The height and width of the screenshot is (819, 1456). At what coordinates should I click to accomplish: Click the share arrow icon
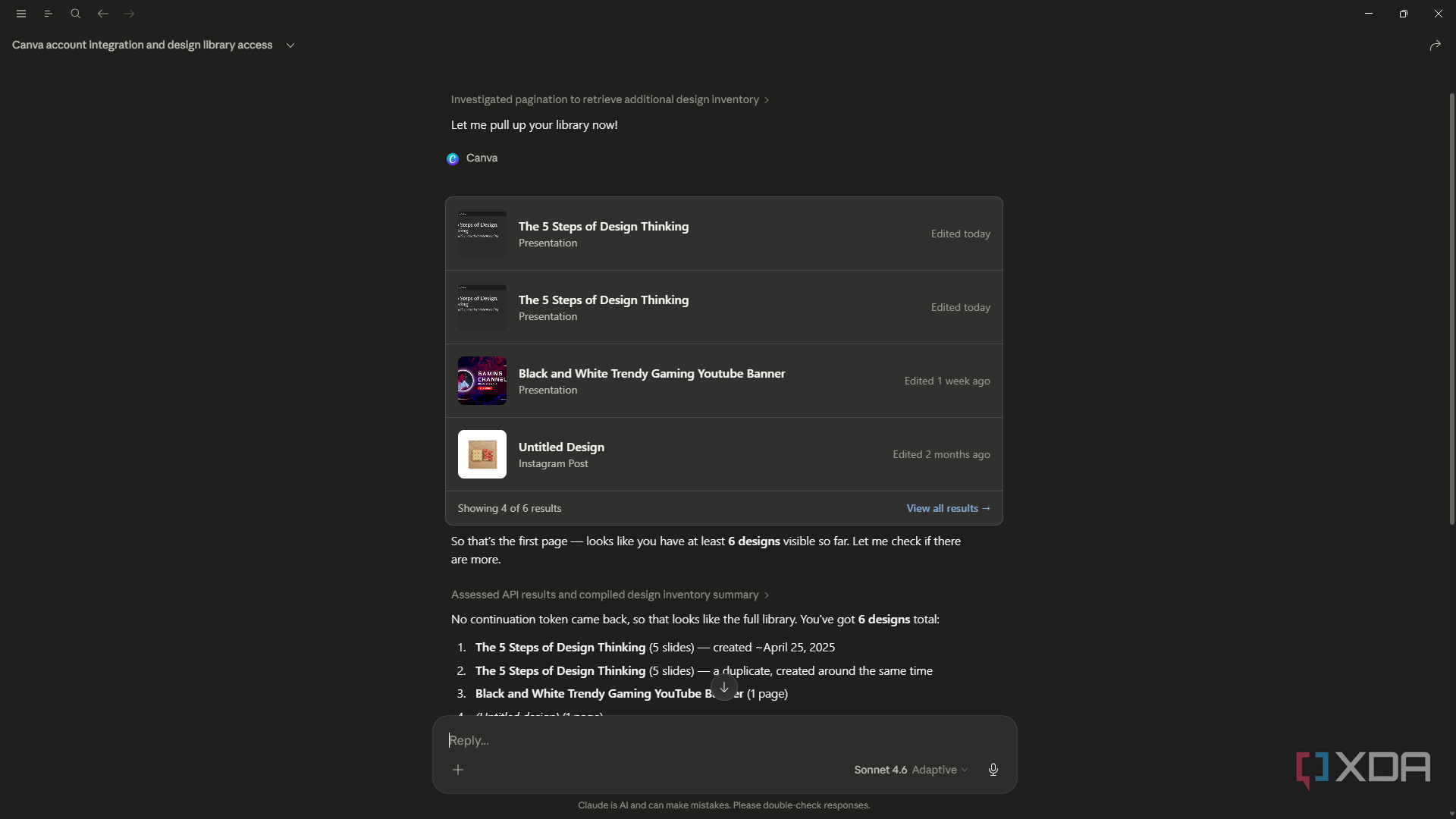(1435, 45)
